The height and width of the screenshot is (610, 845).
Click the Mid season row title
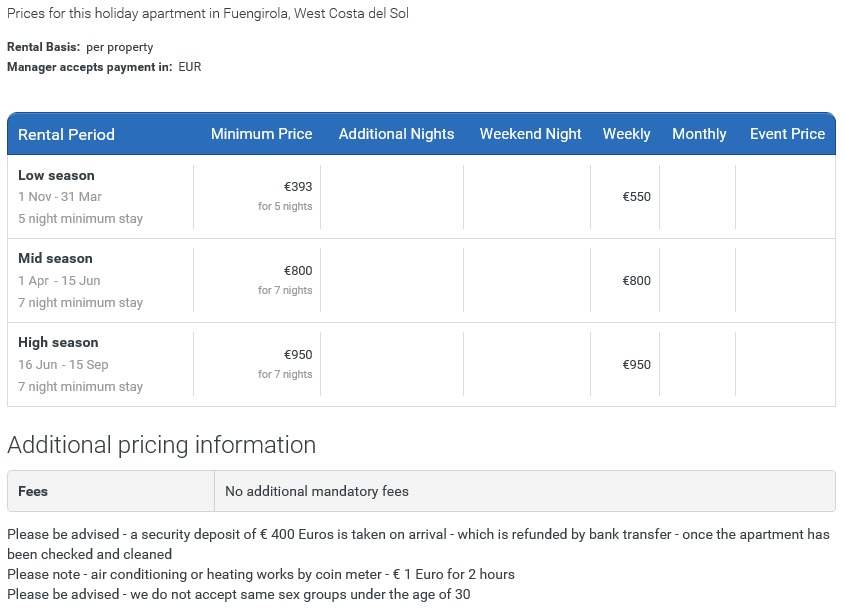point(55,258)
